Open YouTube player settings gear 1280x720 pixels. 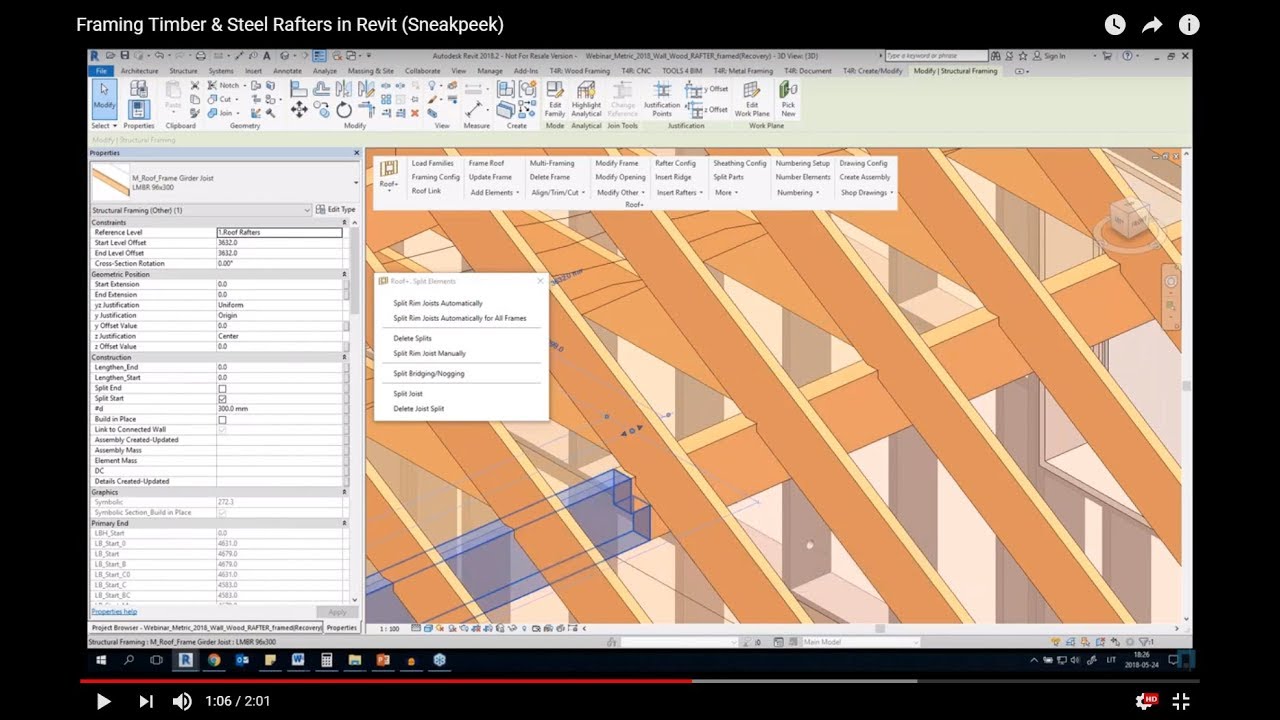1144,701
